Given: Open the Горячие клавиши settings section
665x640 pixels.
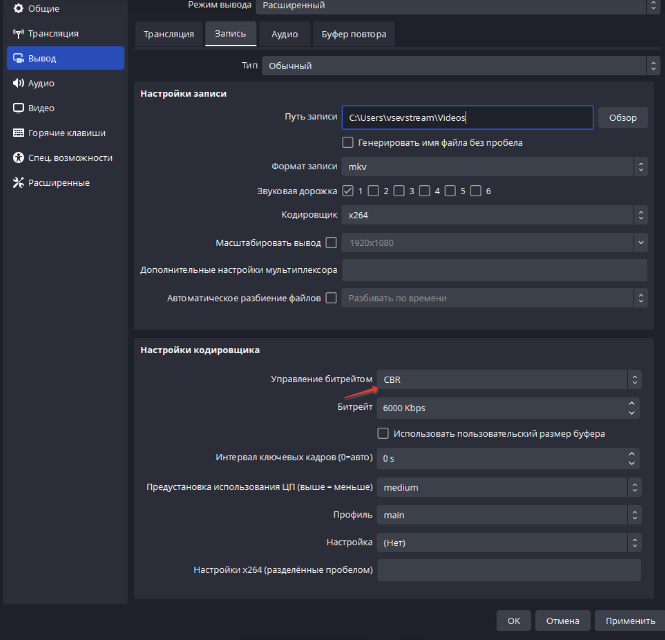Looking at the screenshot, I should tap(65, 133).
